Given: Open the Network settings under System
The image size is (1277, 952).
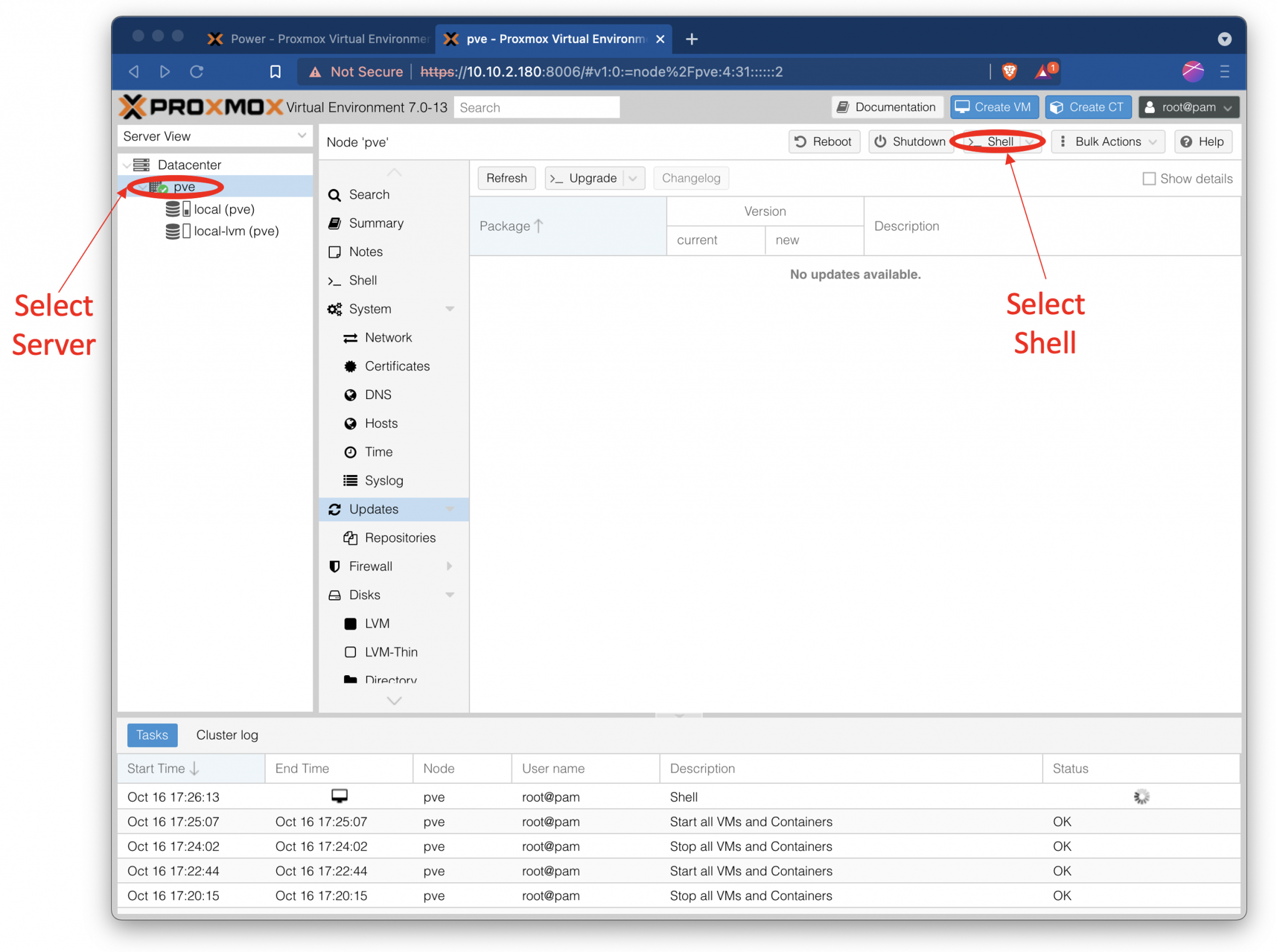Looking at the screenshot, I should point(388,337).
